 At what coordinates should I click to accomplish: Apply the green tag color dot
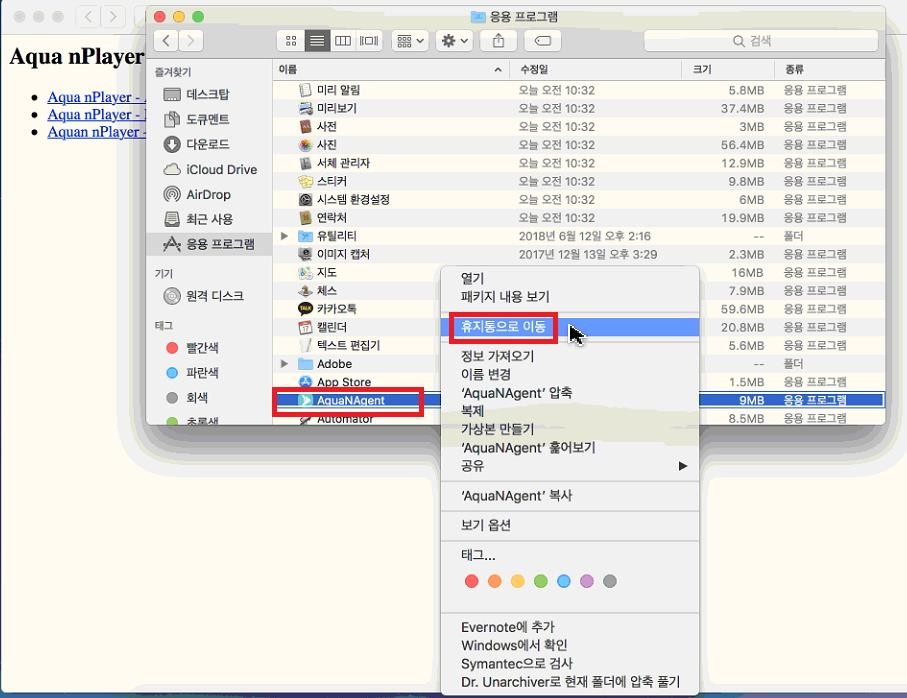541,581
